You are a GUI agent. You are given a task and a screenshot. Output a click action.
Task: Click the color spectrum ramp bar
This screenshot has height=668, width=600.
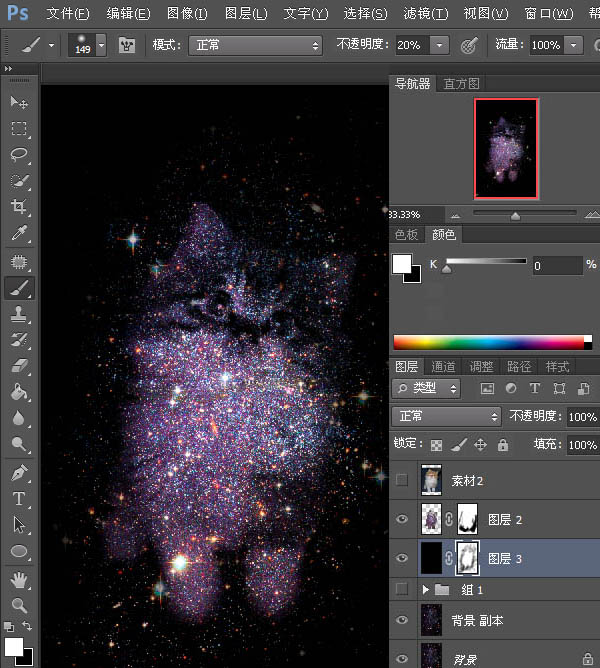click(492, 342)
